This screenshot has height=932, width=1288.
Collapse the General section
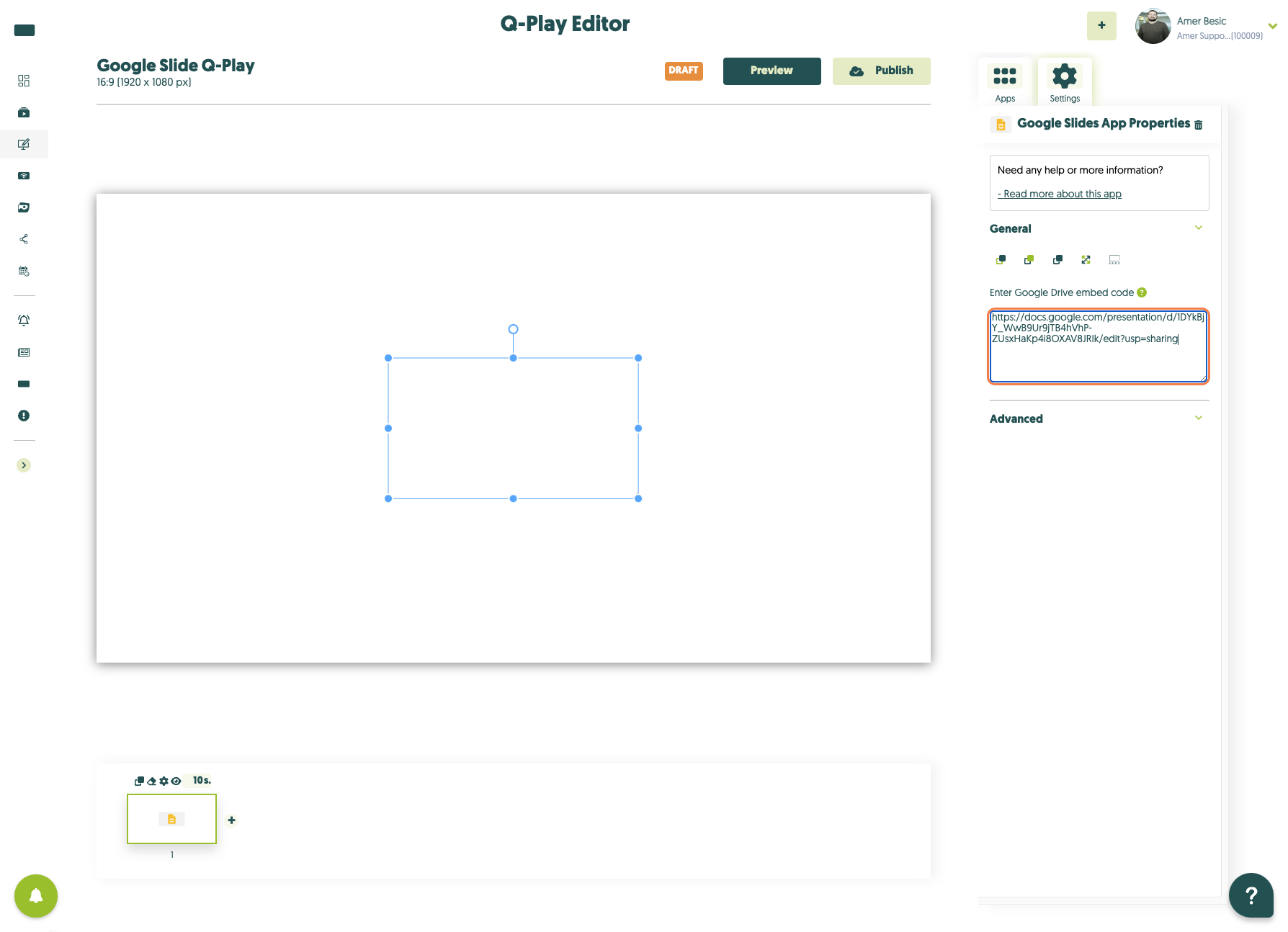tap(1199, 228)
